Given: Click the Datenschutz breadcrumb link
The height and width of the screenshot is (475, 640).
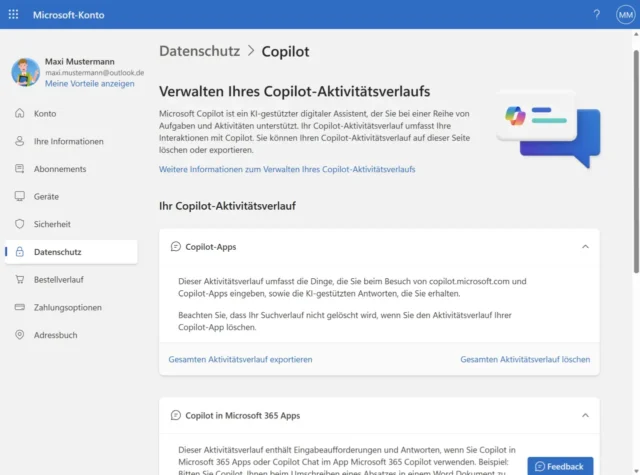Looking at the screenshot, I should click(x=200, y=51).
